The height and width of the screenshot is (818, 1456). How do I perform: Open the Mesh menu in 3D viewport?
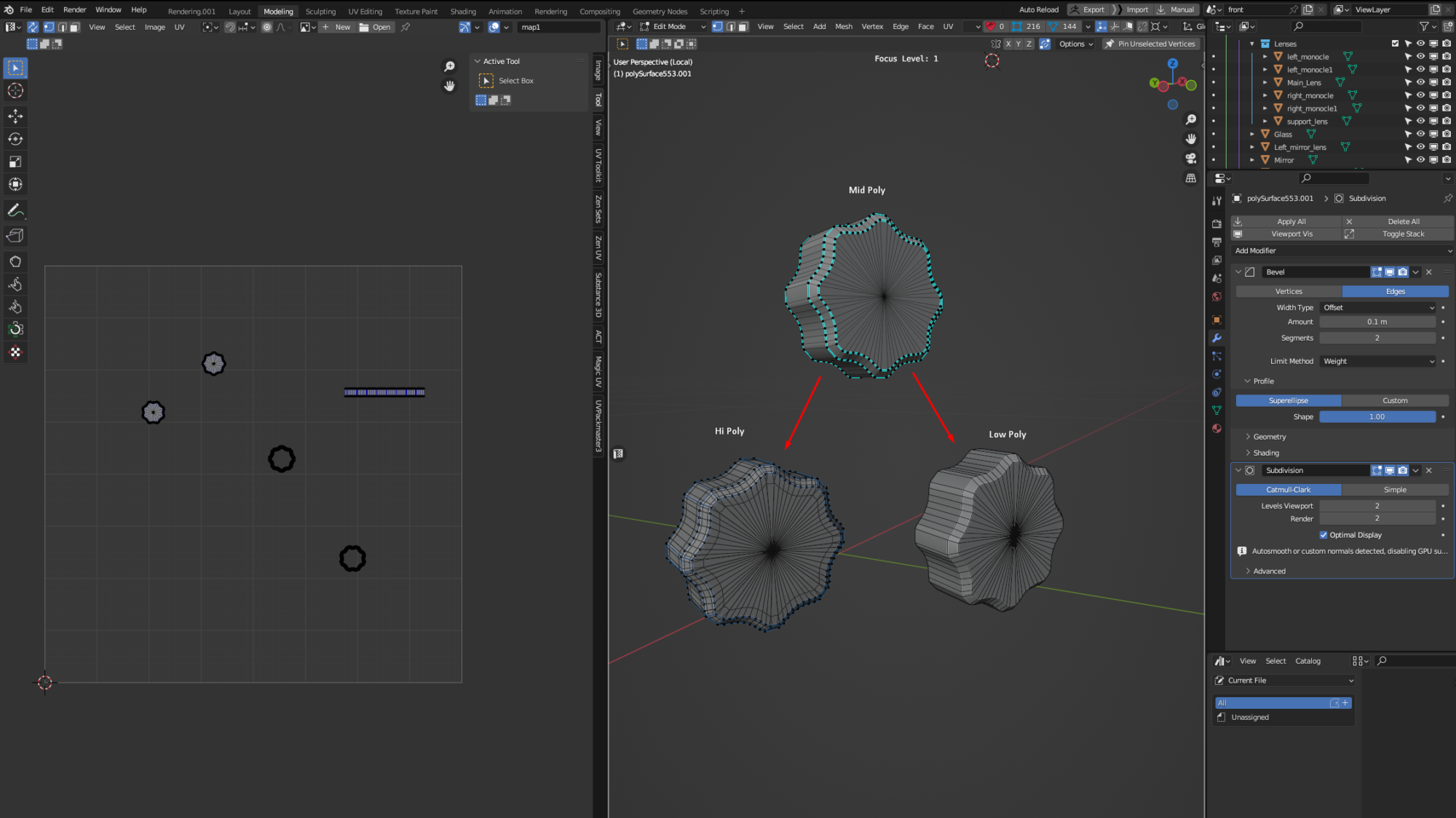[x=843, y=26]
